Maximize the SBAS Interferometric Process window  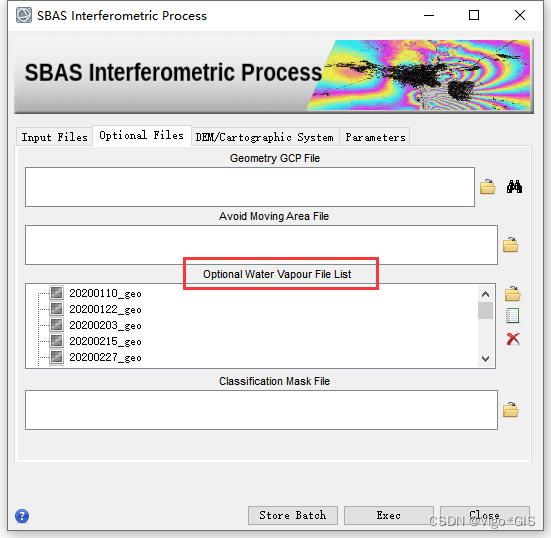click(x=474, y=15)
